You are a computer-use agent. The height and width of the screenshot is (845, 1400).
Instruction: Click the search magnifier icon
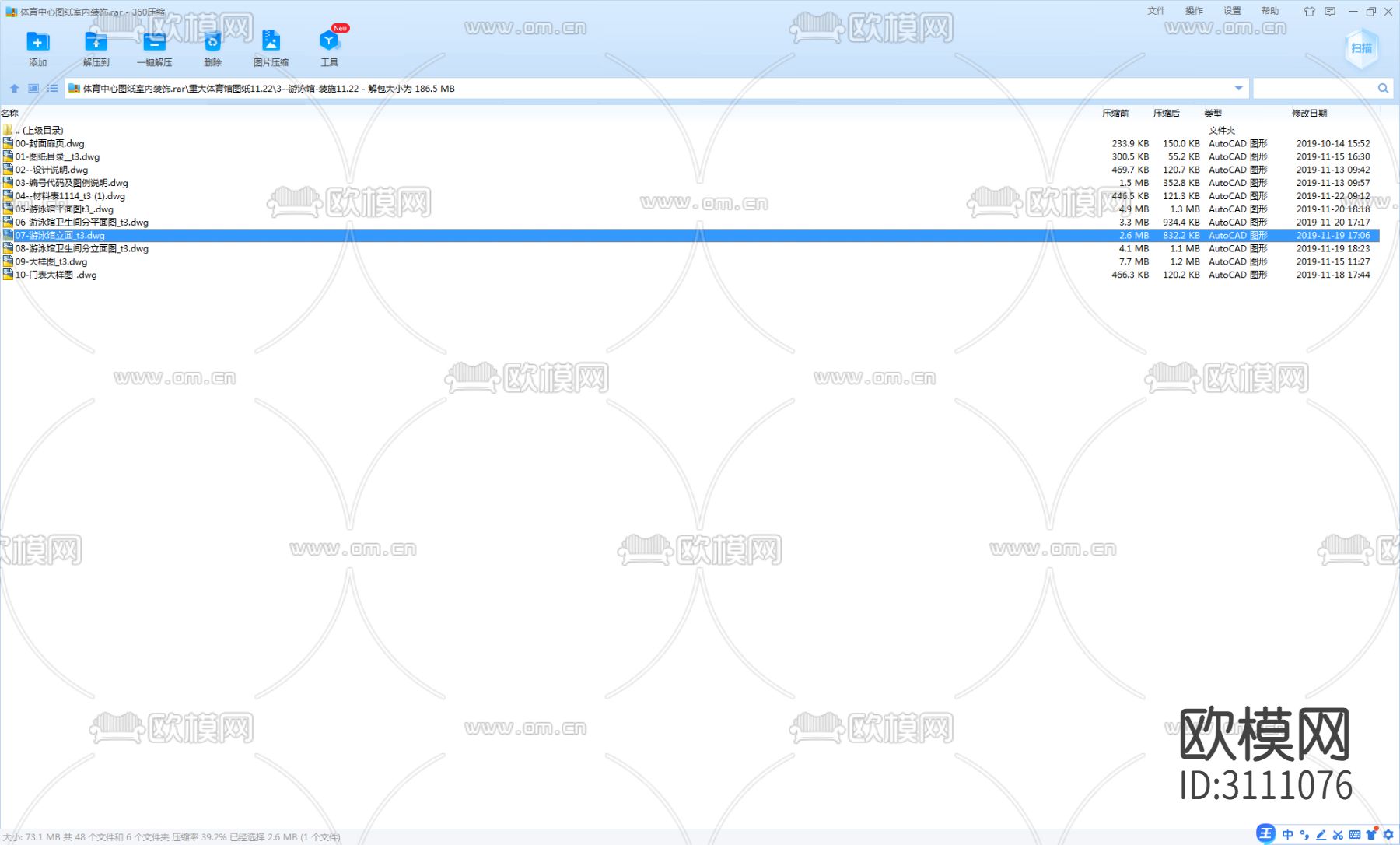(x=1384, y=88)
